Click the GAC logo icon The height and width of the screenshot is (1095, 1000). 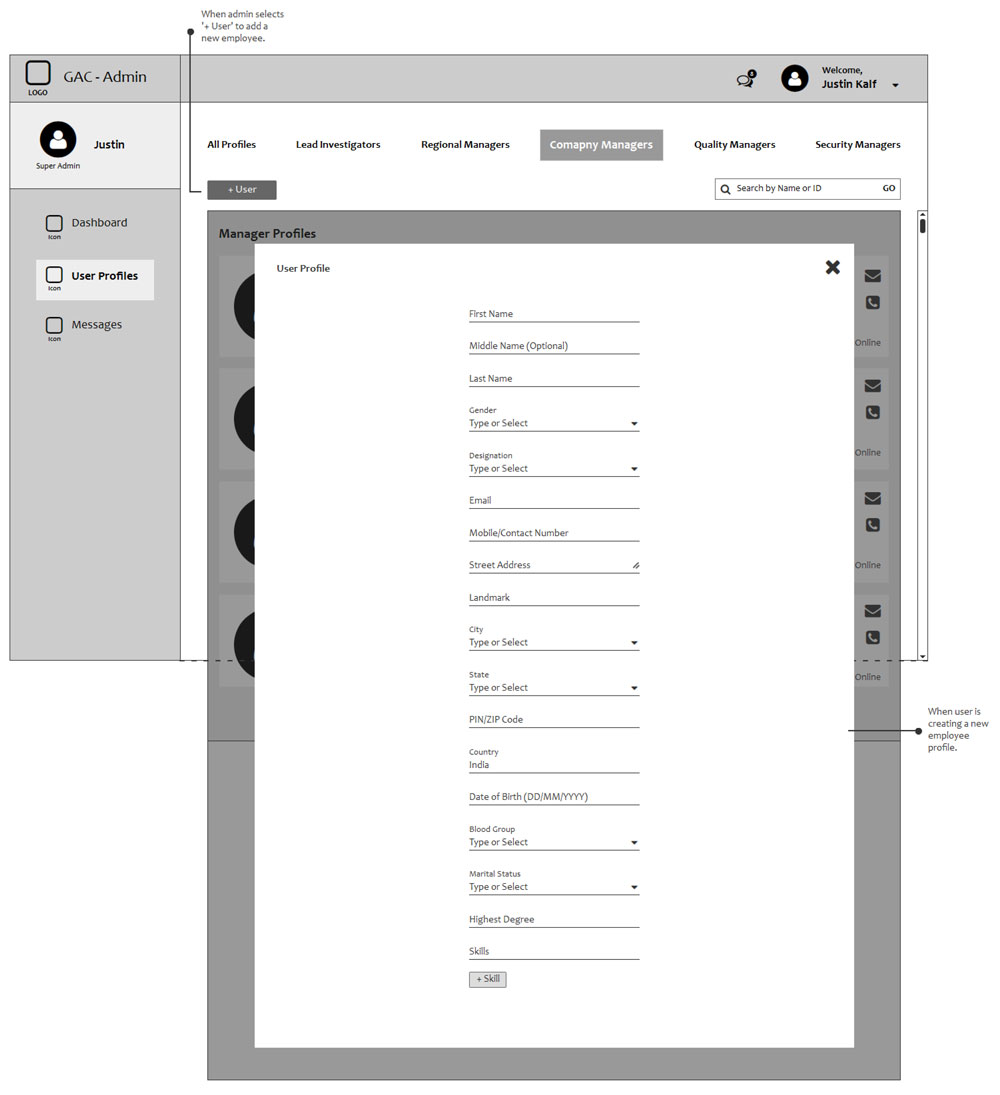tap(38, 74)
